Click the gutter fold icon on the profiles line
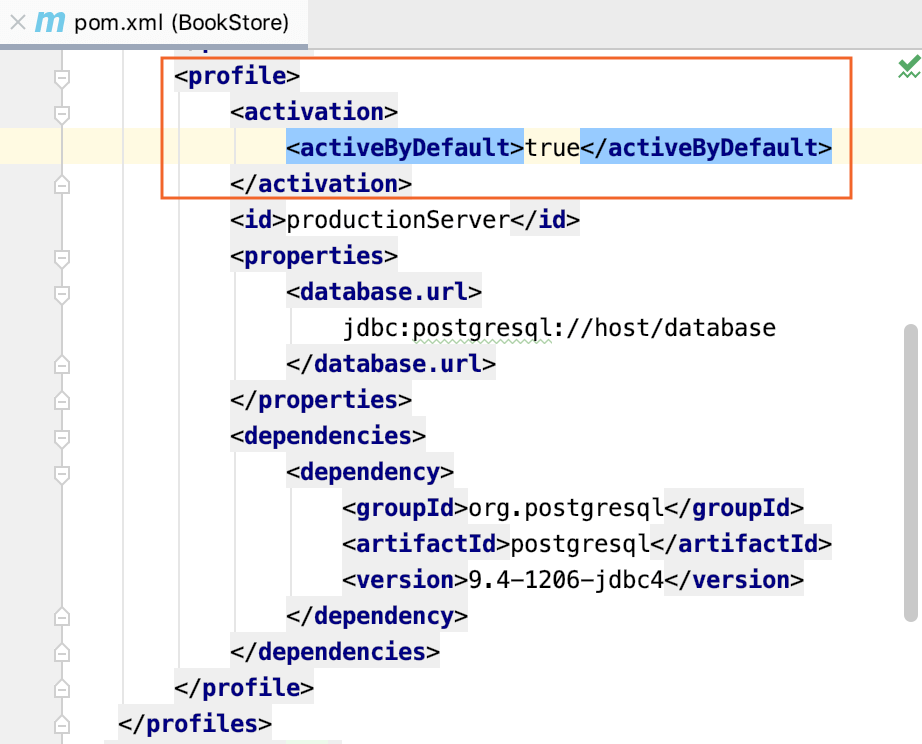Screen dimensions: 922x744 [62, 723]
